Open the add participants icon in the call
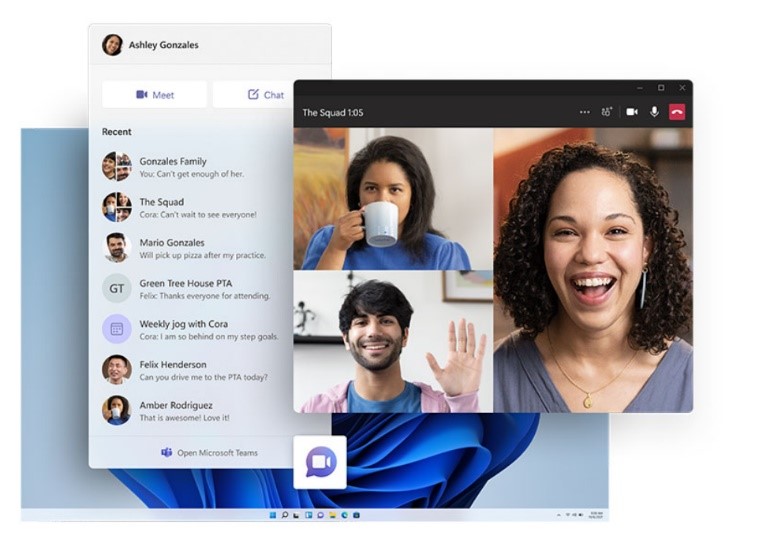This screenshot has width=770, height=554. [607, 112]
